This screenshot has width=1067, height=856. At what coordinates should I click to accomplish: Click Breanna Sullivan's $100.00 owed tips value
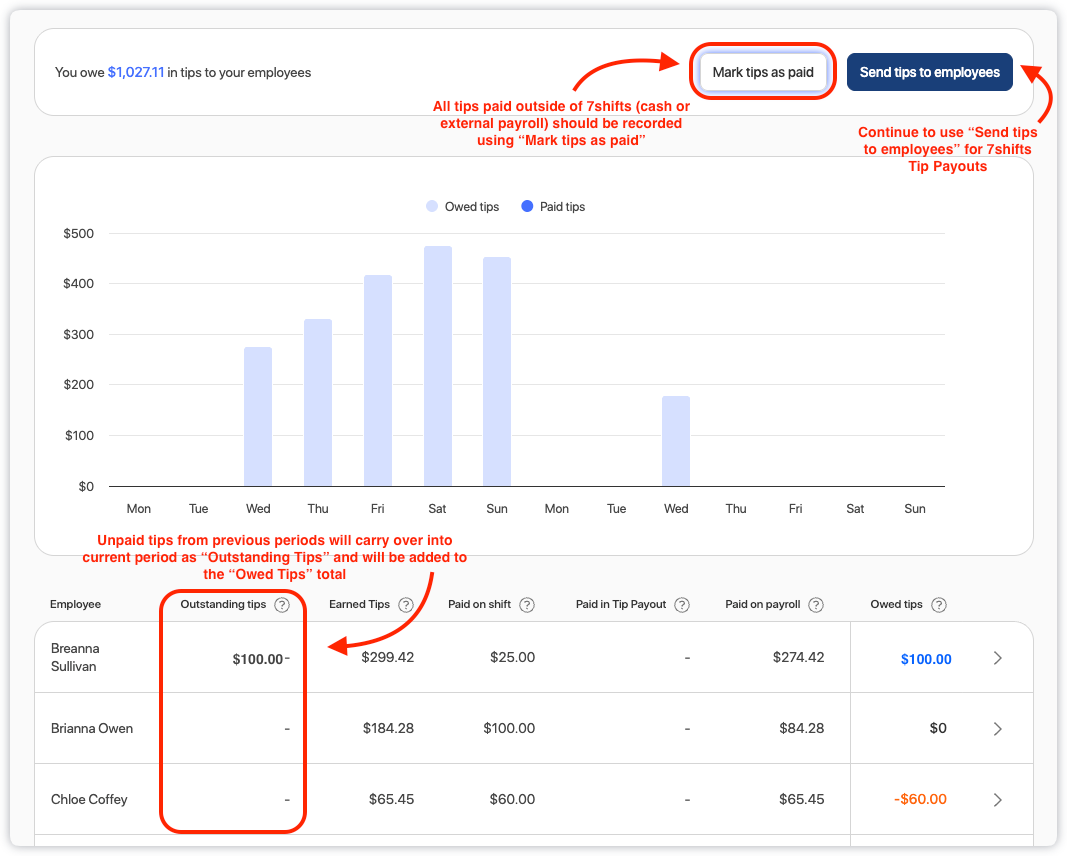click(925, 659)
